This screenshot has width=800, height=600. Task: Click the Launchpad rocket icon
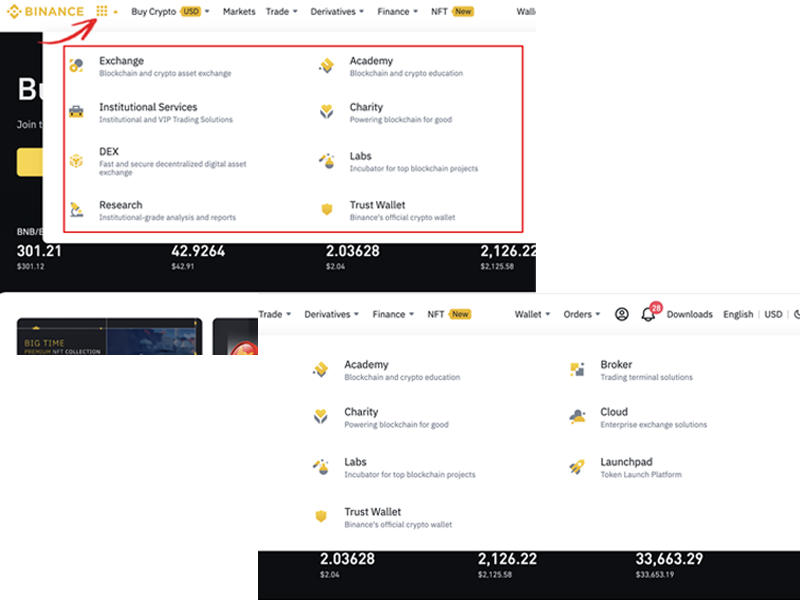[577, 466]
